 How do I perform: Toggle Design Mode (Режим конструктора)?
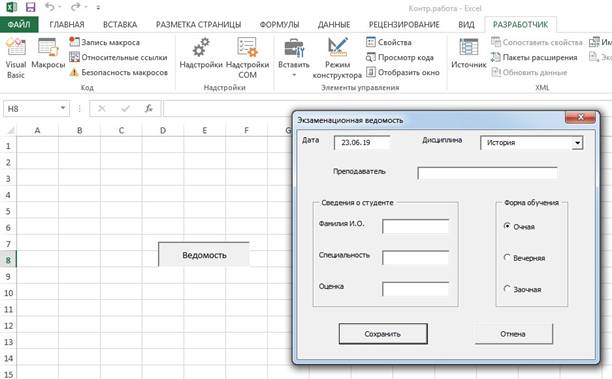[337, 58]
